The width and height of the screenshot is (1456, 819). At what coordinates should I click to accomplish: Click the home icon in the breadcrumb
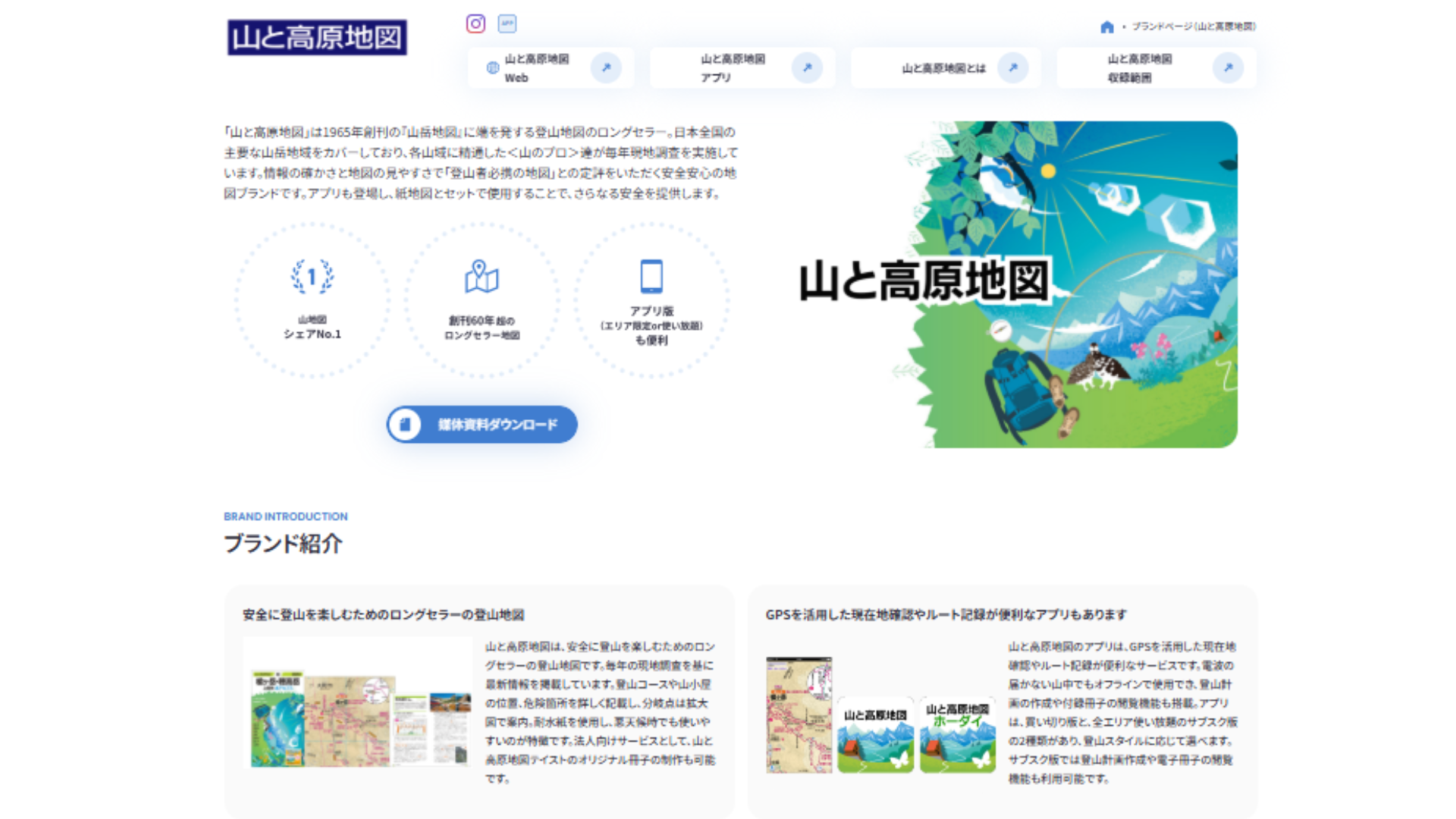[1104, 25]
